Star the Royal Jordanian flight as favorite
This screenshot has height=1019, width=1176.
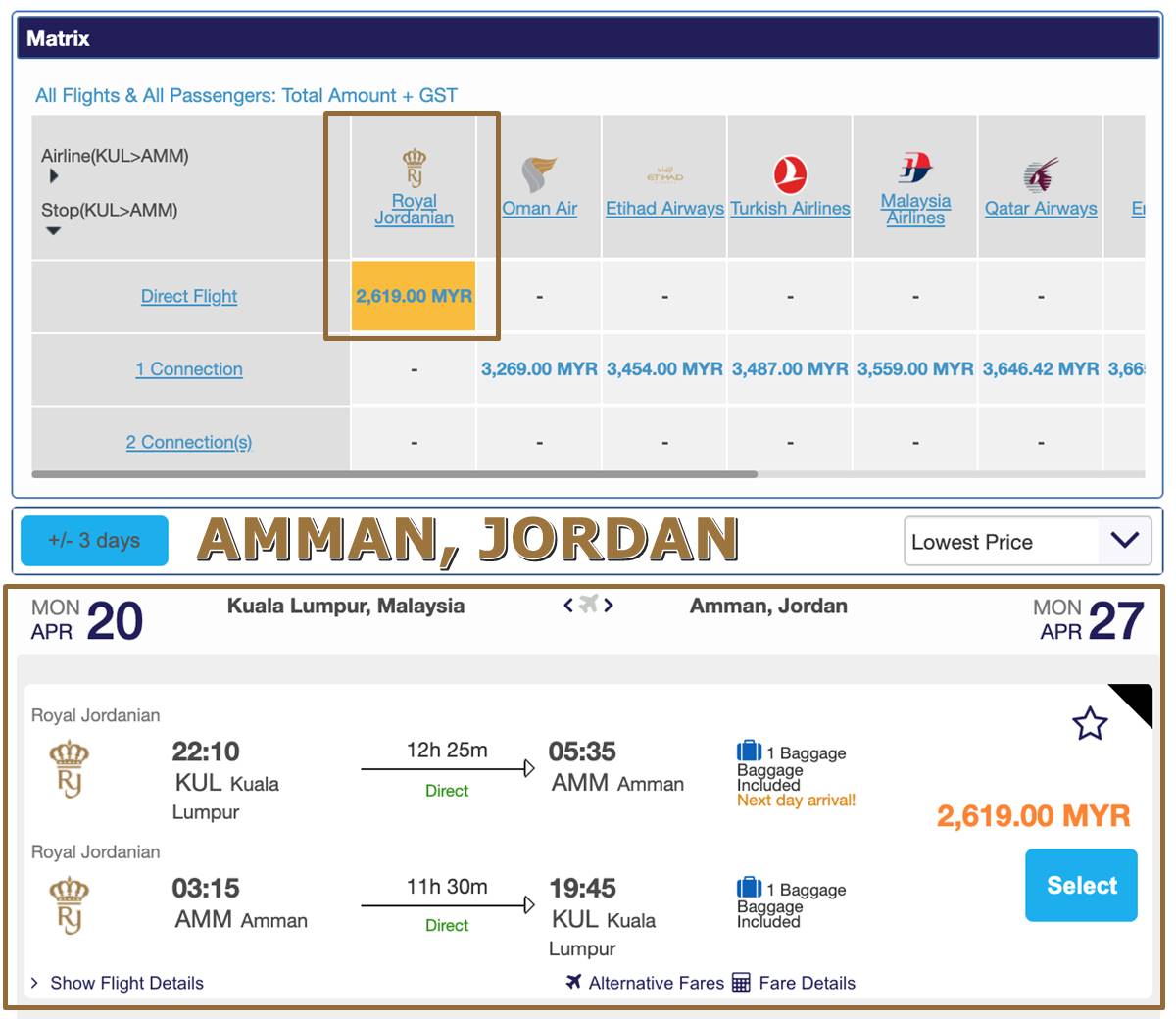click(x=1090, y=724)
